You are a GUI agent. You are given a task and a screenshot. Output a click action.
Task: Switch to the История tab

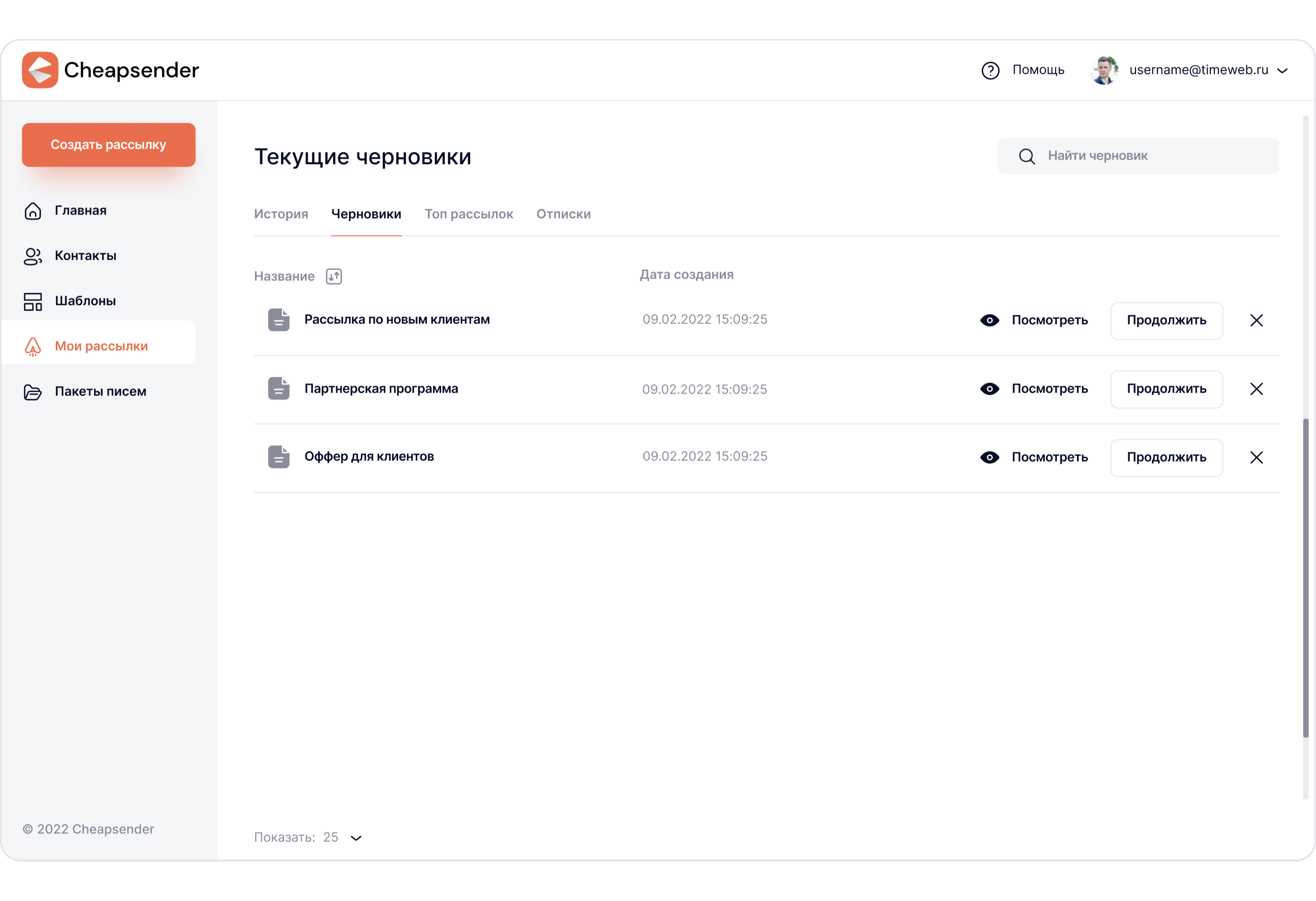point(281,214)
